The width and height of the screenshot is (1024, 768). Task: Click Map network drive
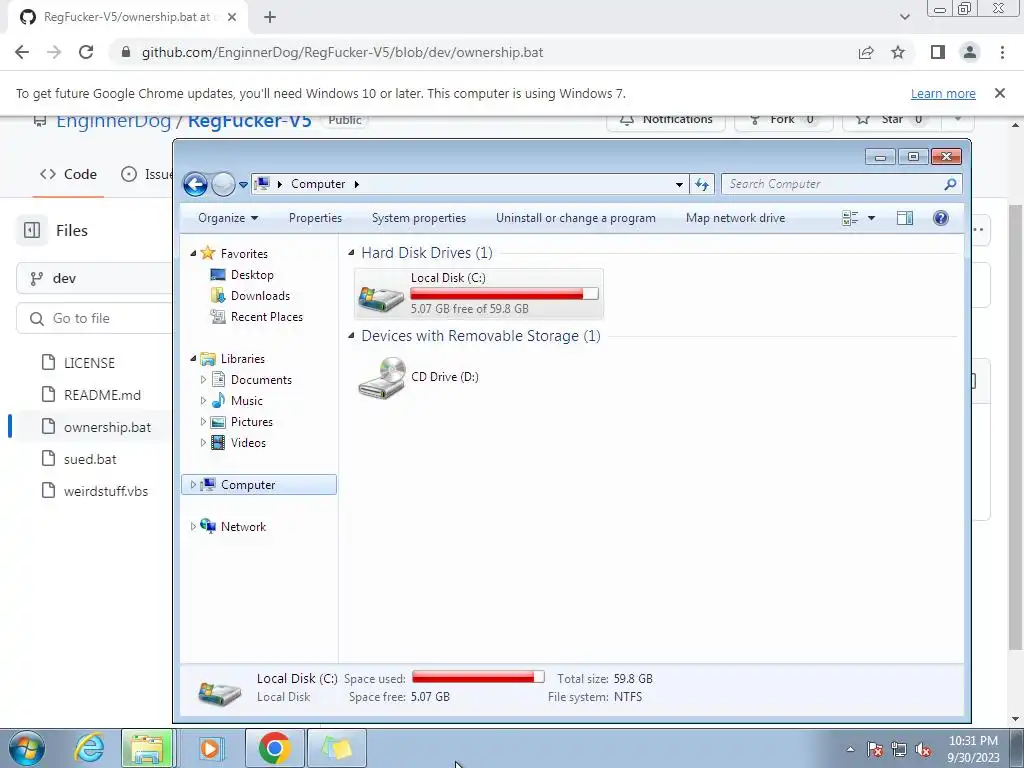[735, 218]
